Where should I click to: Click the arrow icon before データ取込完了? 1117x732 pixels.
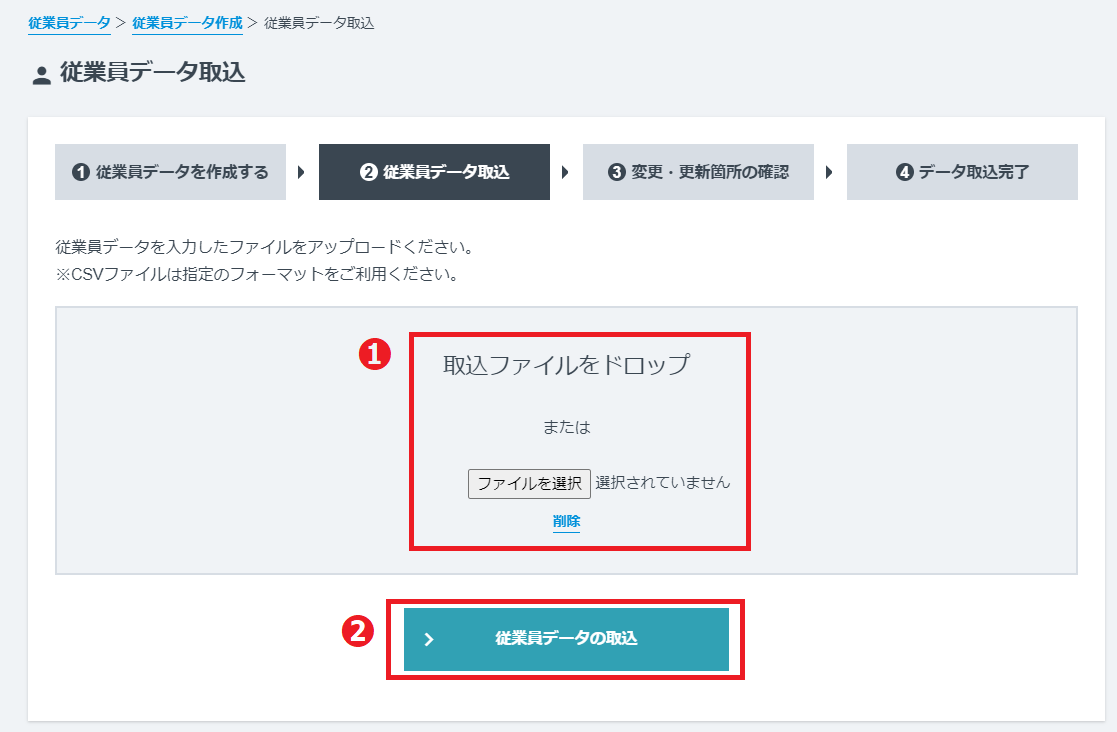click(830, 171)
